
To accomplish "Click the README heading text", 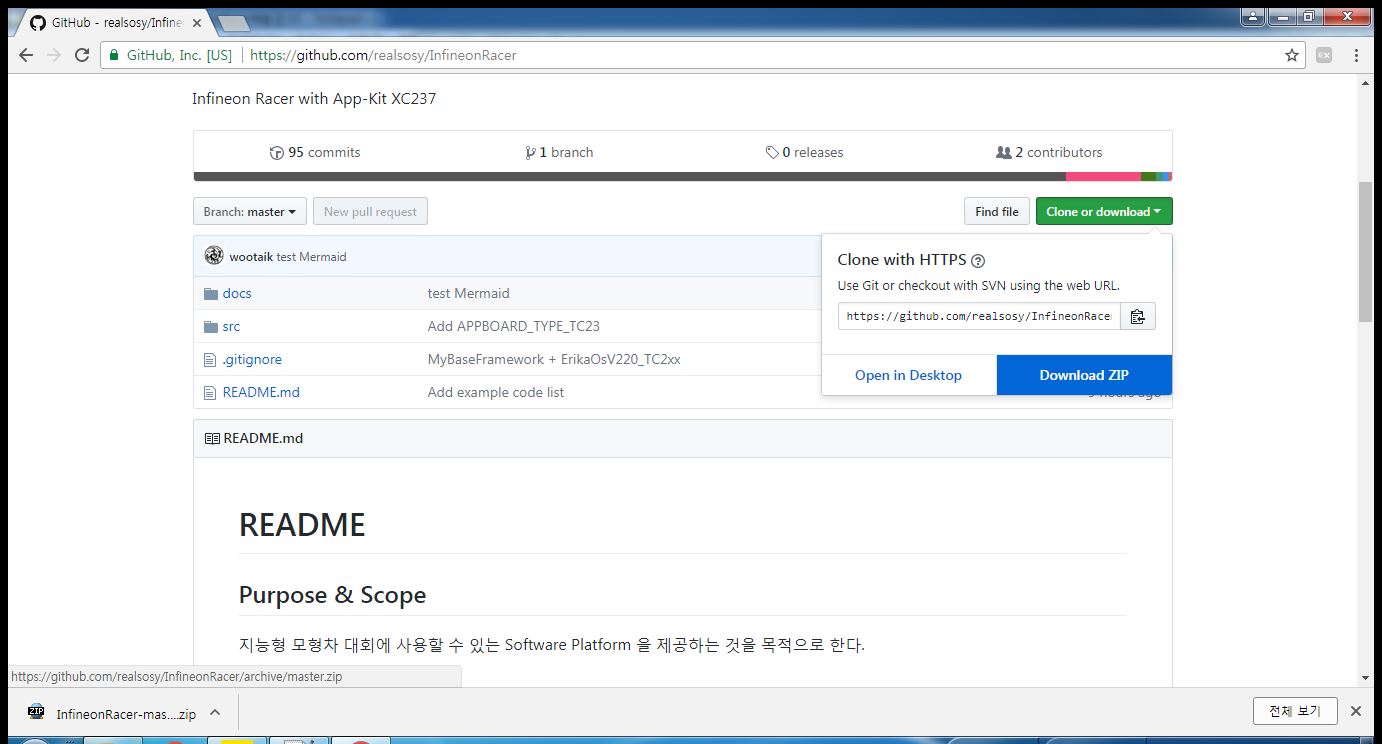I will 302,524.
